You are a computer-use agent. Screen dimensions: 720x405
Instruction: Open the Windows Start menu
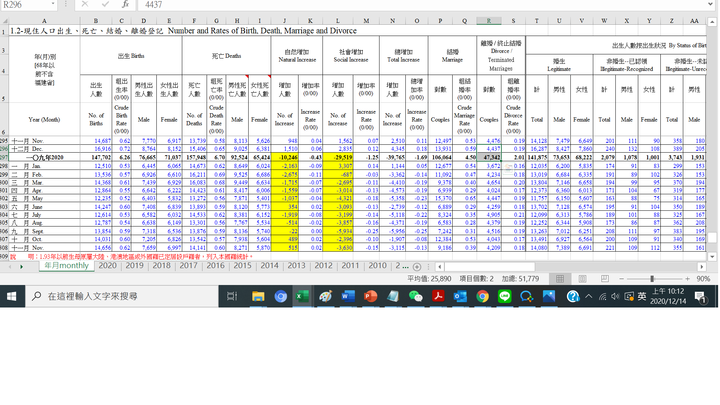pos(11,297)
